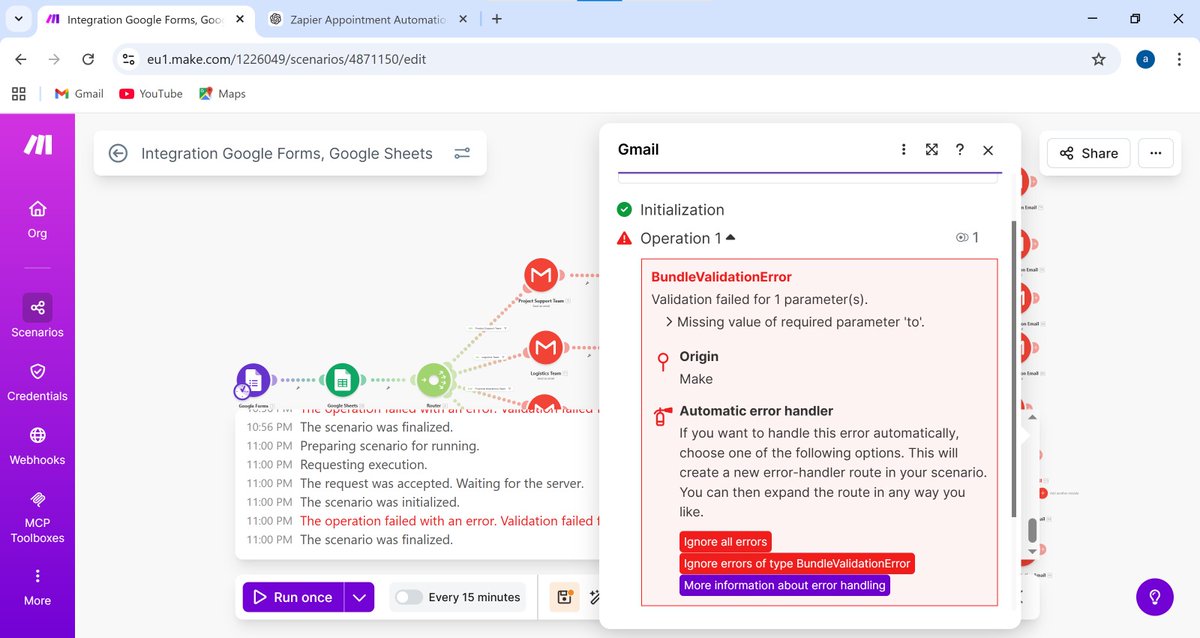Image resolution: width=1200 pixels, height=638 pixels.
Task: Click the address bar URL
Action: [x=286, y=59]
